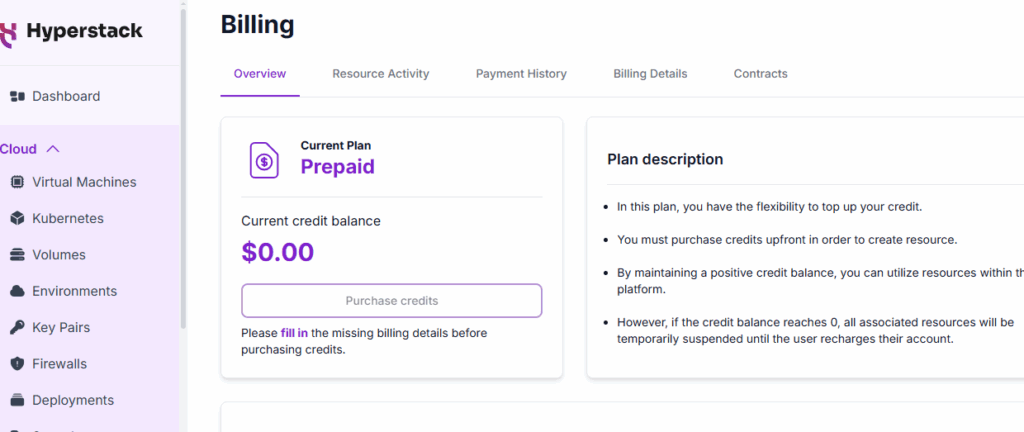Viewport: 1024px width, 432px height.
Task: Open the Payment History tab
Action: [521, 74]
